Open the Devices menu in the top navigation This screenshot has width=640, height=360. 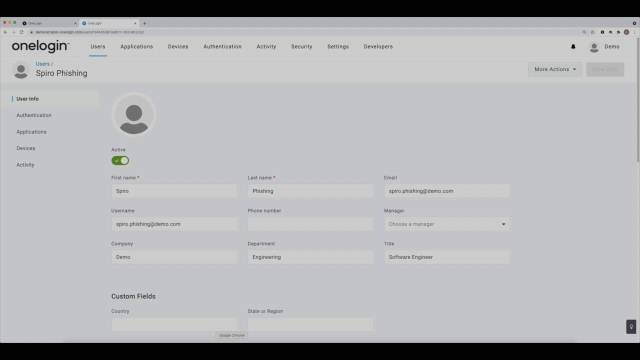[x=178, y=47]
